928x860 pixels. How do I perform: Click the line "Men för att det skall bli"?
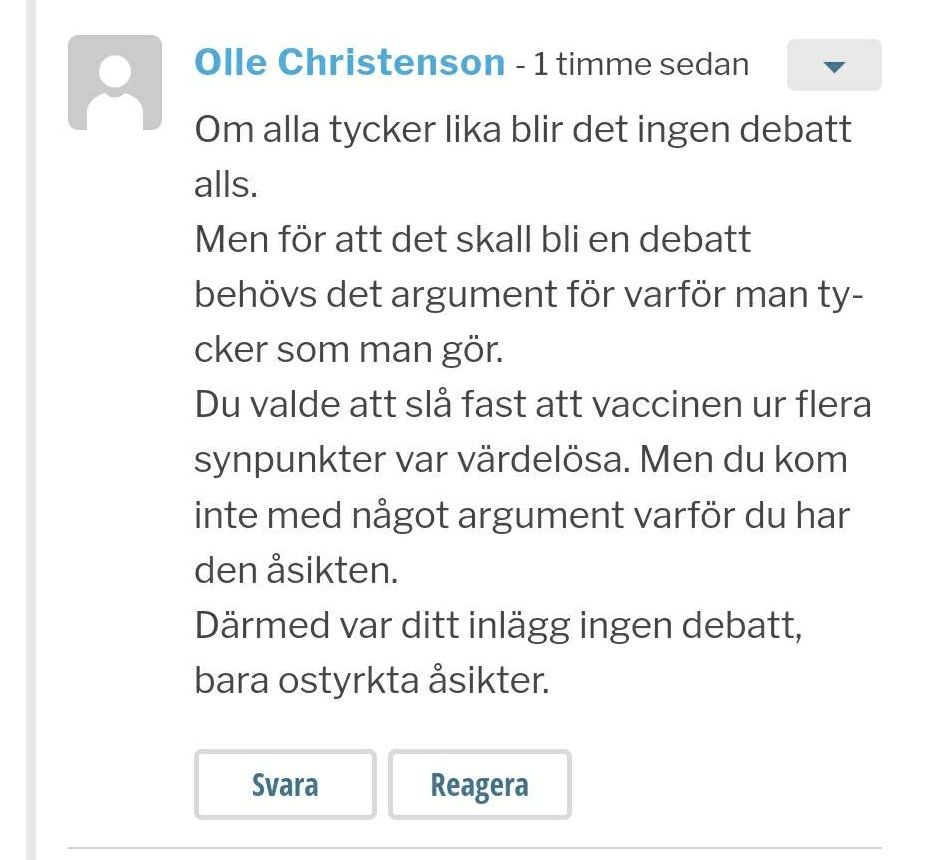[472, 240]
